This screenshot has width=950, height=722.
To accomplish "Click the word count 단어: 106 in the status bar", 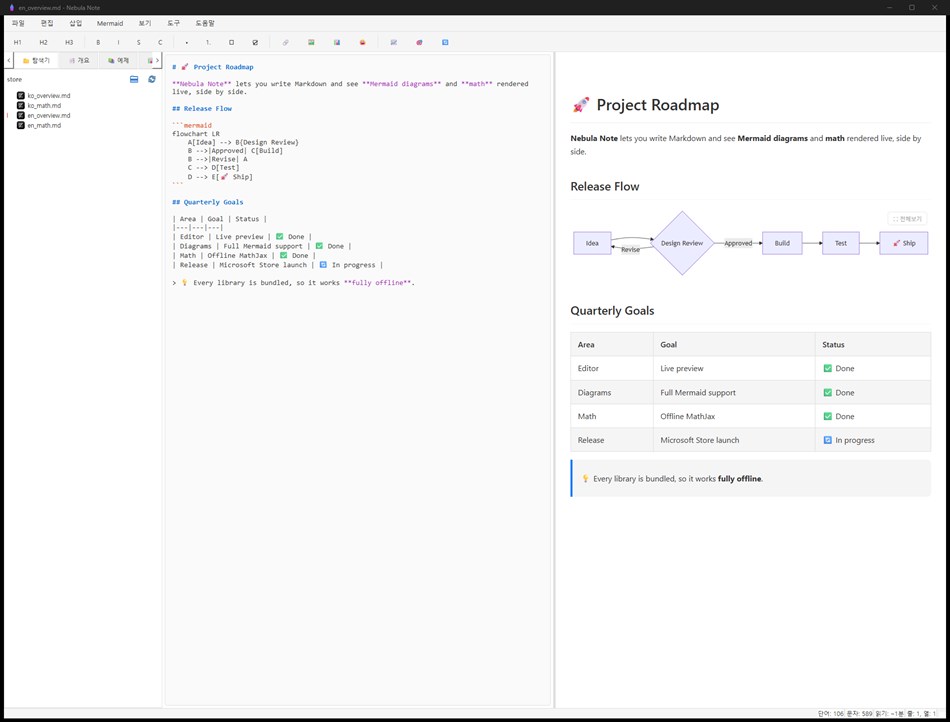I will (x=830, y=714).
